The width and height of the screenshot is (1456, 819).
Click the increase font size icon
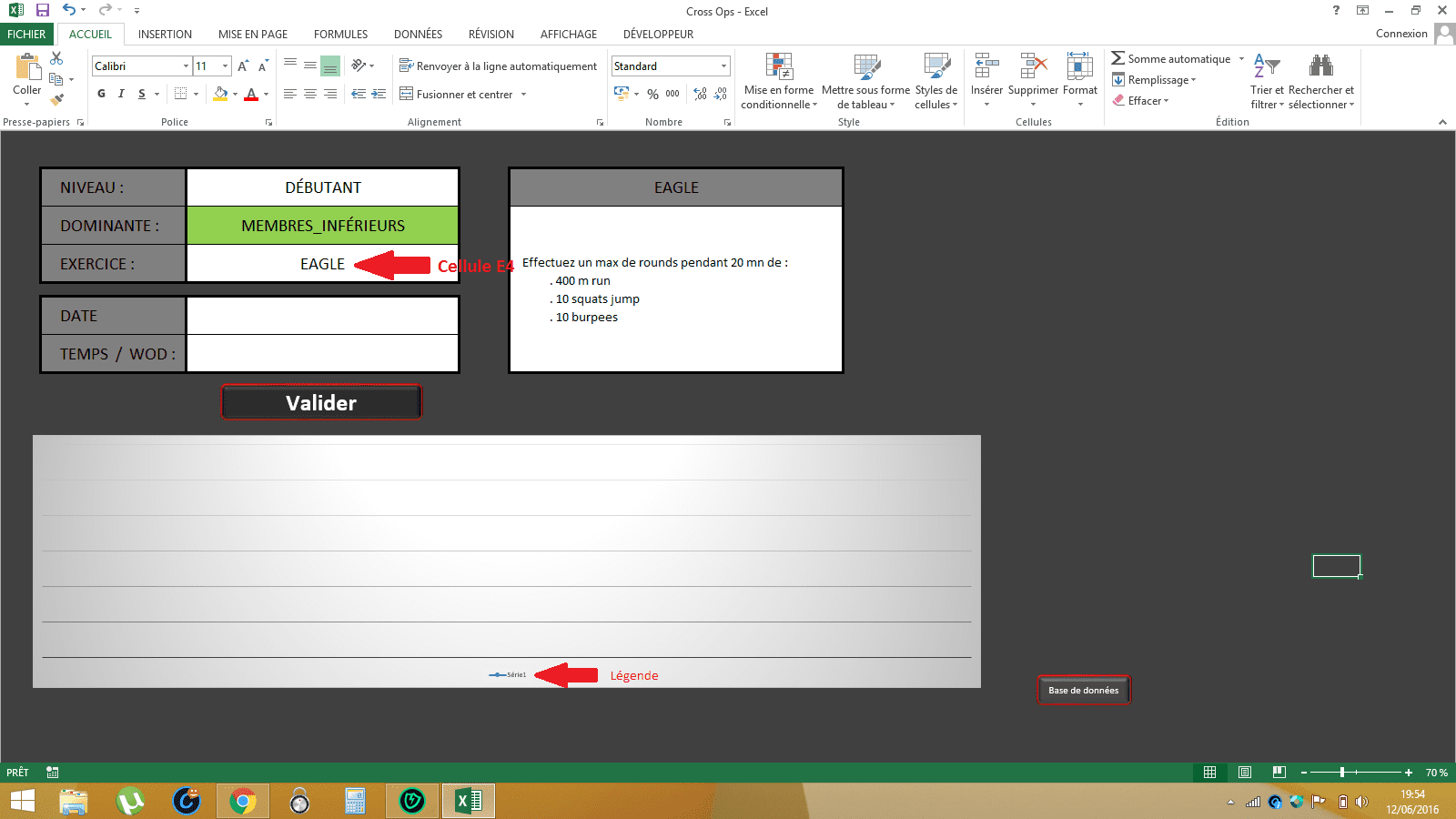coord(243,66)
